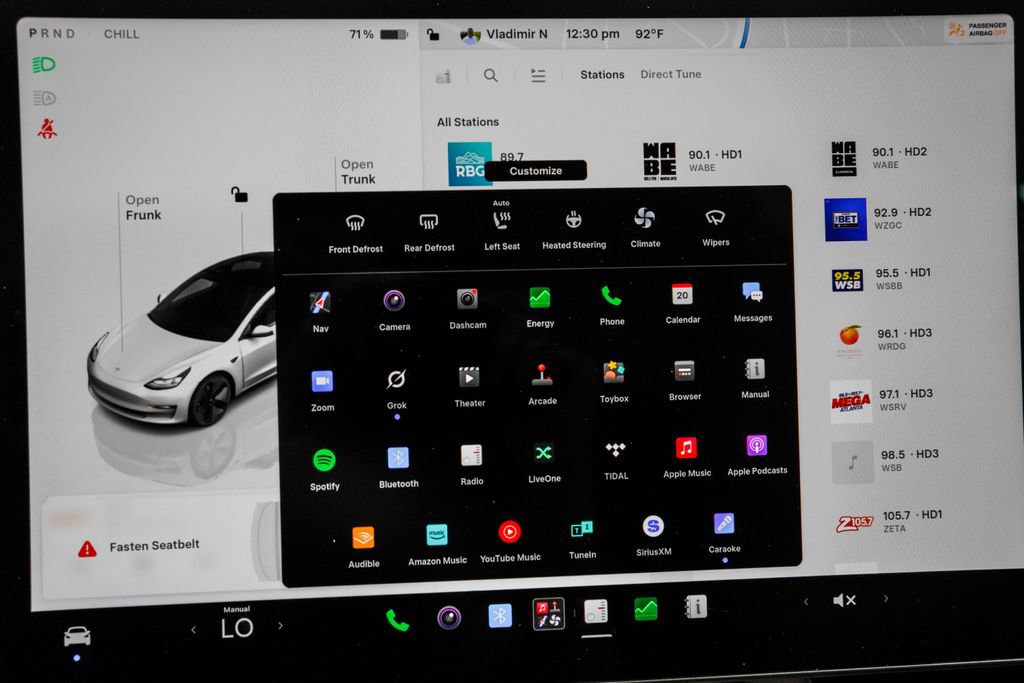Viewport: 1024px width, 683px height.
Task: Open the media list menu icon
Action: coord(538,76)
